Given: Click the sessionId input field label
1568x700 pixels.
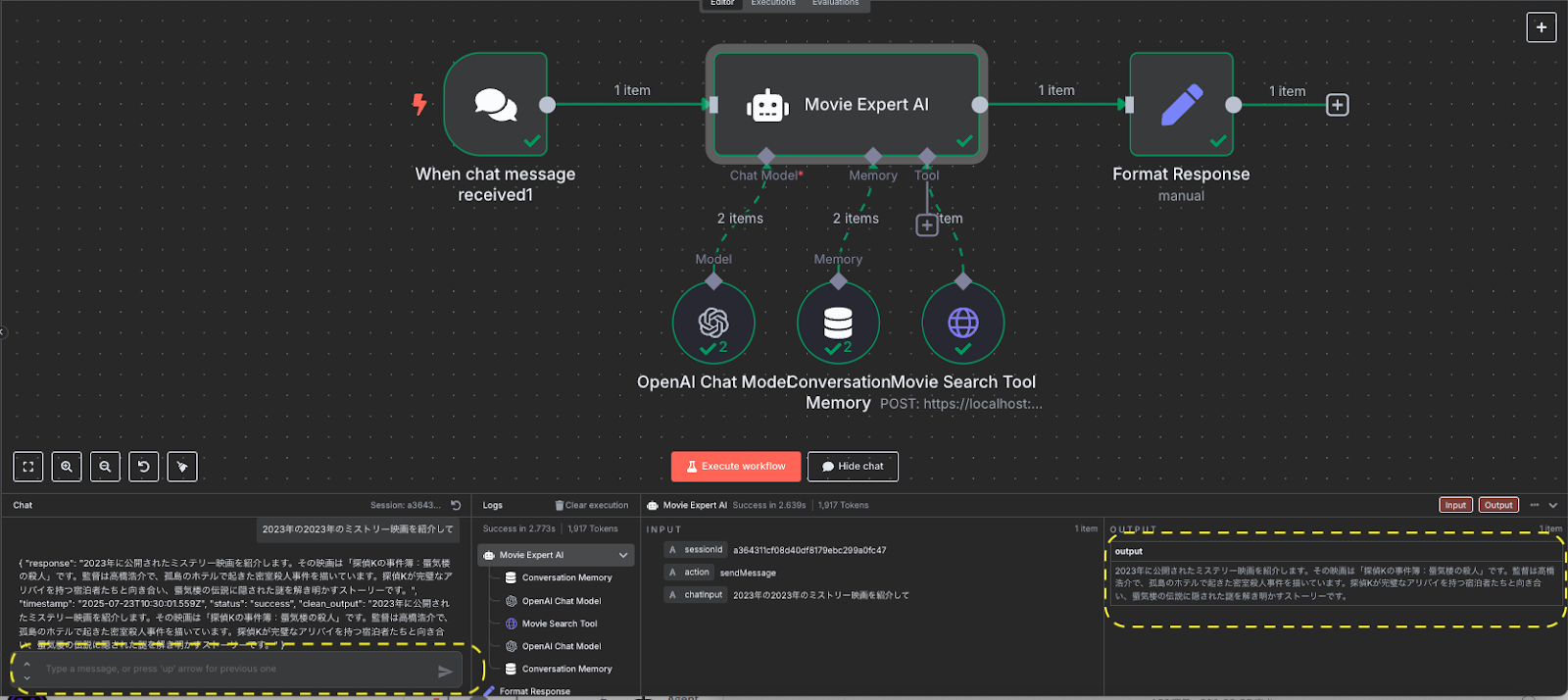Looking at the screenshot, I should 703,550.
